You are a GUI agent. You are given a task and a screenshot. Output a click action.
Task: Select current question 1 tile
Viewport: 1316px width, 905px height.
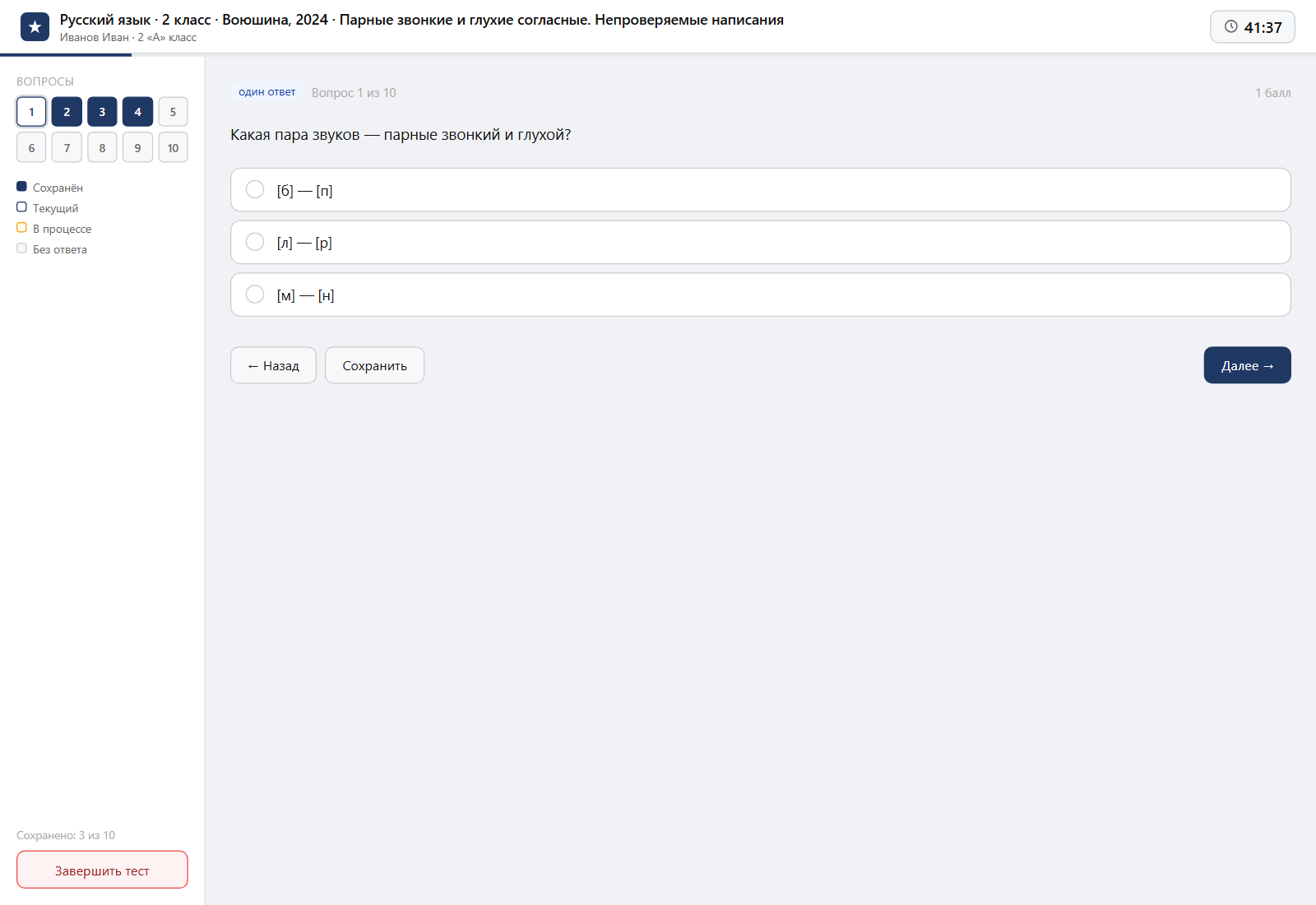pyautogui.click(x=31, y=112)
